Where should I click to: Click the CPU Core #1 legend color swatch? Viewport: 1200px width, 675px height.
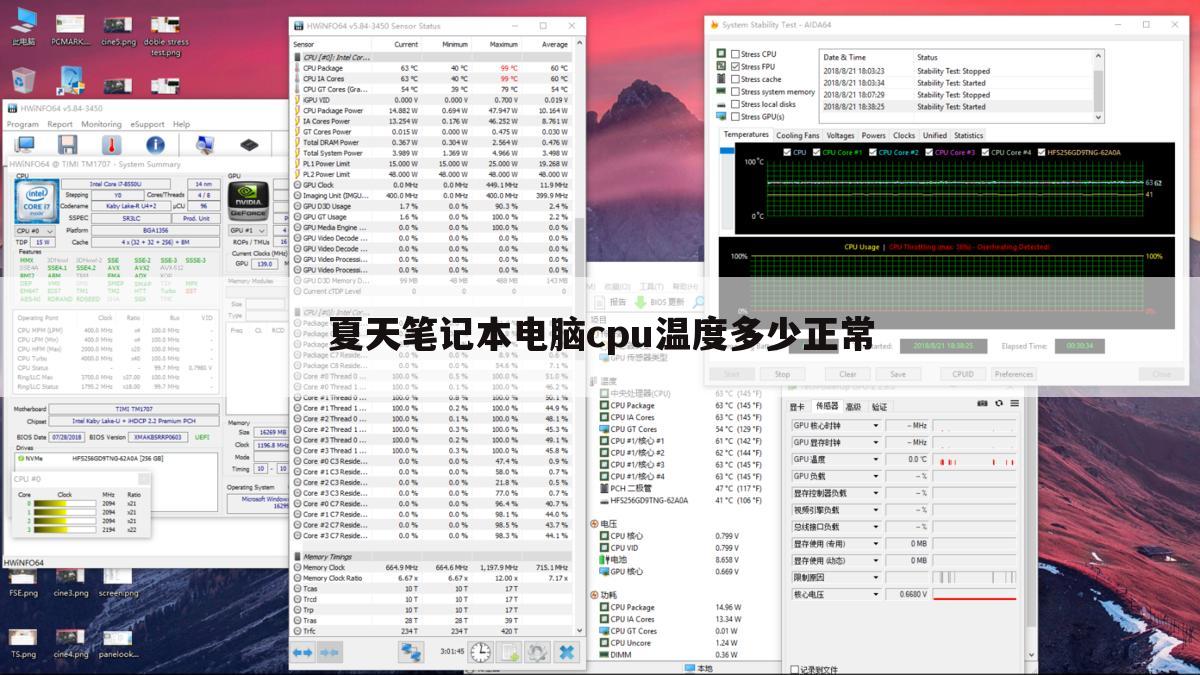pyautogui.click(x=816, y=152)
